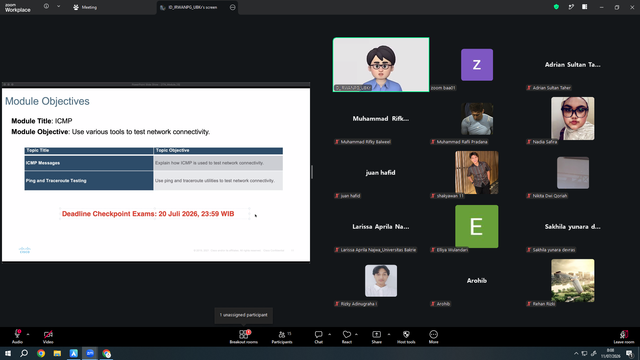Click the view switch icon in title bar
The height and width of the screenshot is (360, 640).
point(571,7)
